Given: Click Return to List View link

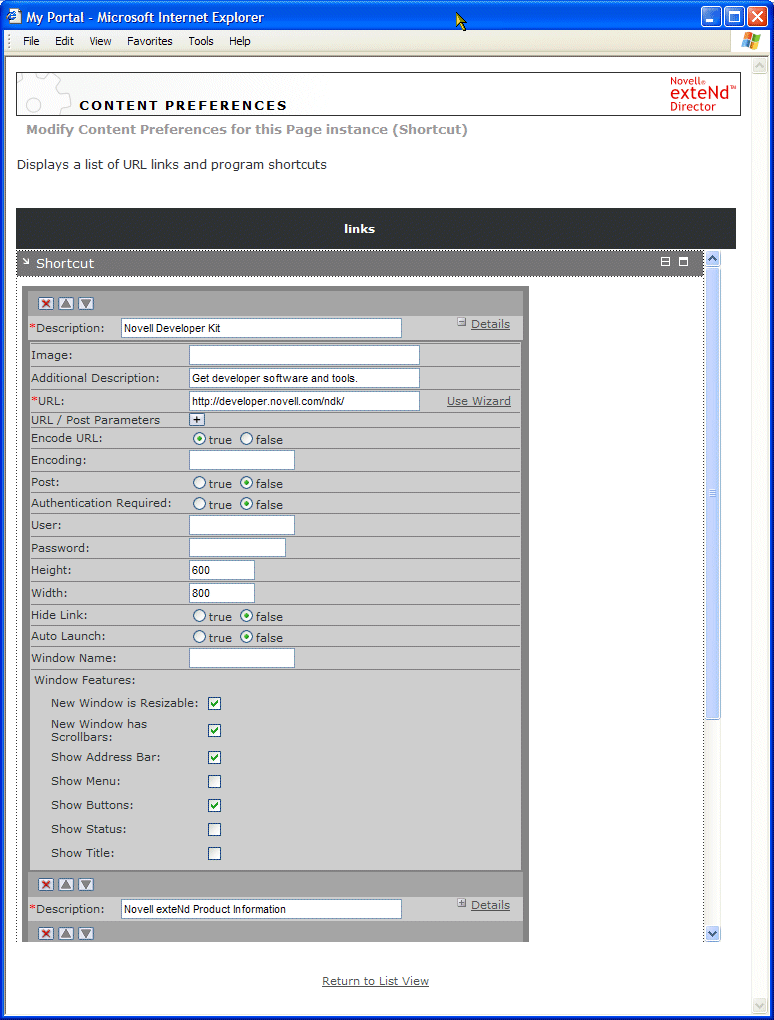Looking at the screenshot, I should (375, 981).
